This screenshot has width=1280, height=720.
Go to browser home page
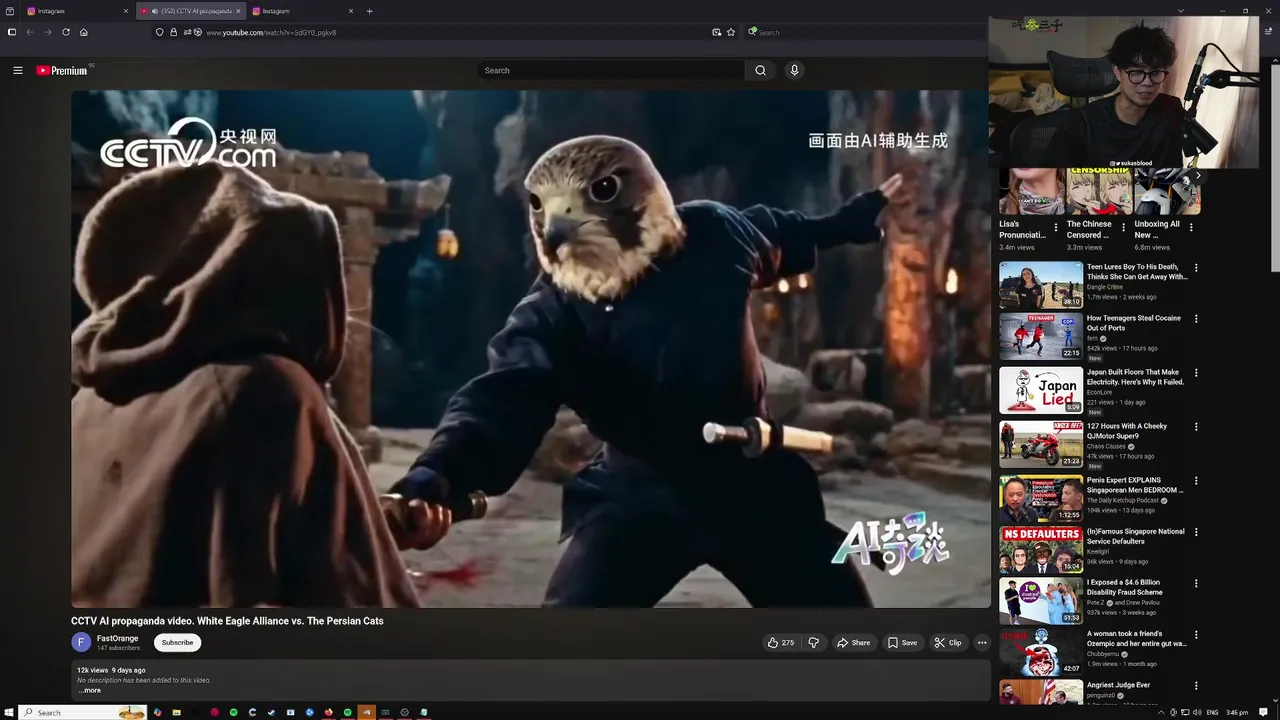coord(84,32)
